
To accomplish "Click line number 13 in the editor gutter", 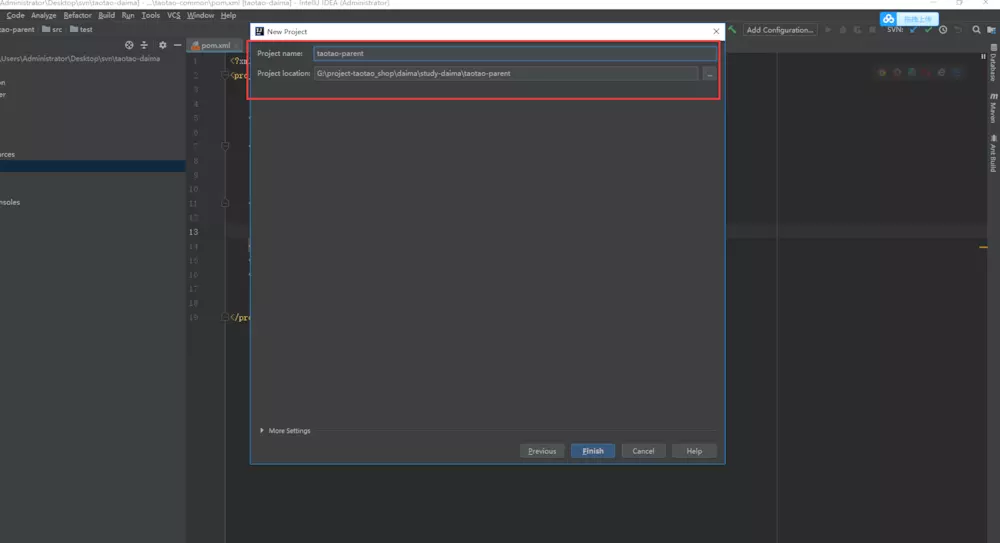I will pyautogui.click(x=193, y=232).
